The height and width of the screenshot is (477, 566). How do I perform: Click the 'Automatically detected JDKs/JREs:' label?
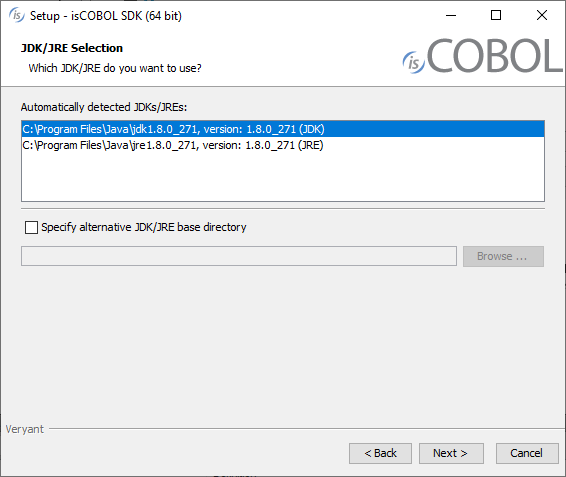point(104,107)
